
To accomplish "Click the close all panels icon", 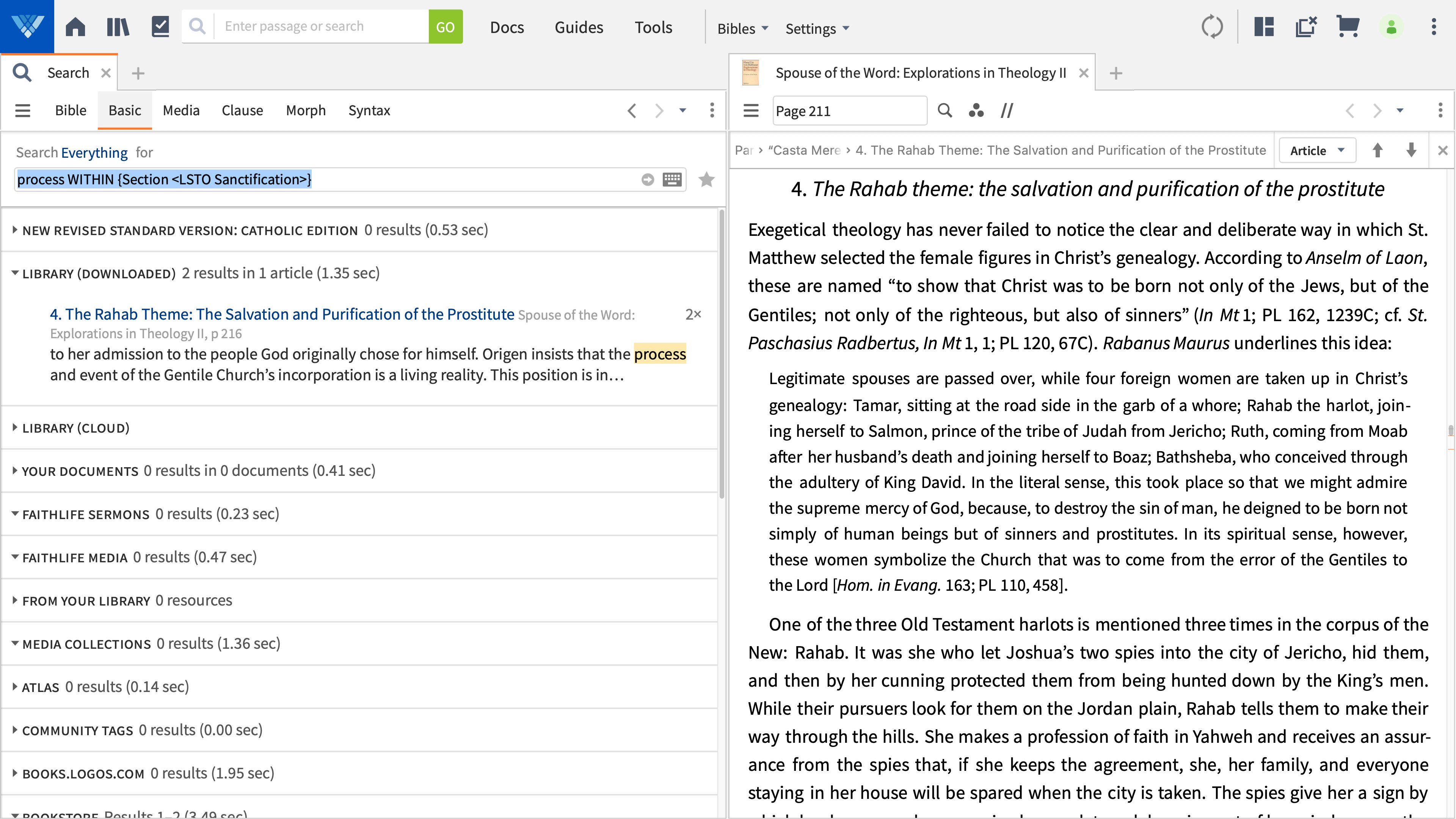I will click(1306, 27).
